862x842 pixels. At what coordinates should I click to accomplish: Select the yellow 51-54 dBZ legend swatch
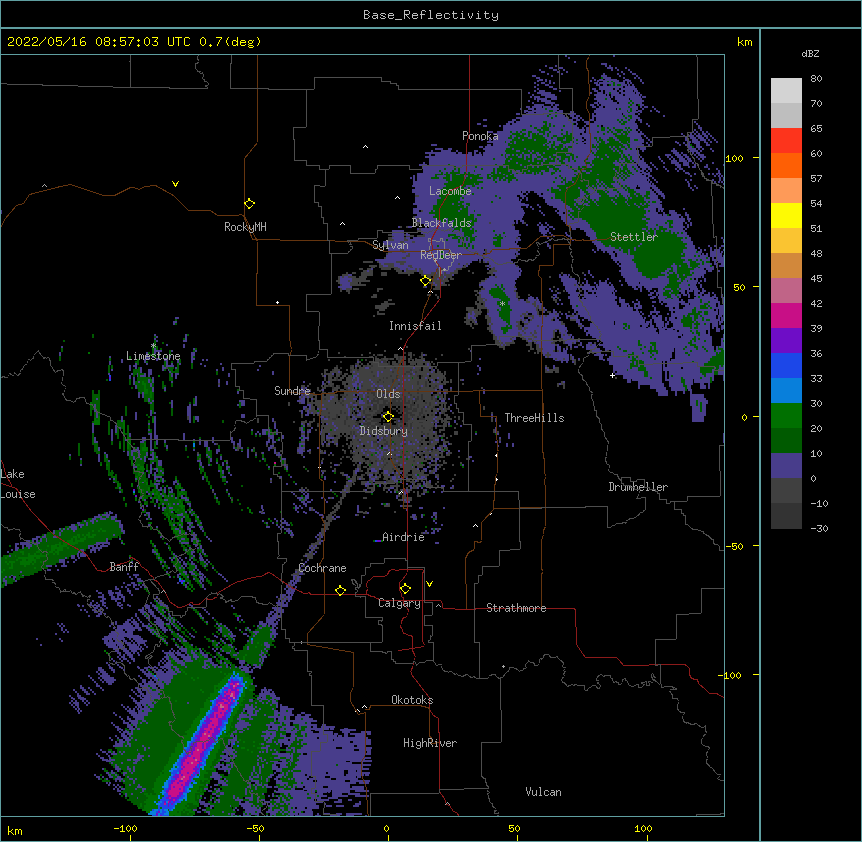pos(786,215)
